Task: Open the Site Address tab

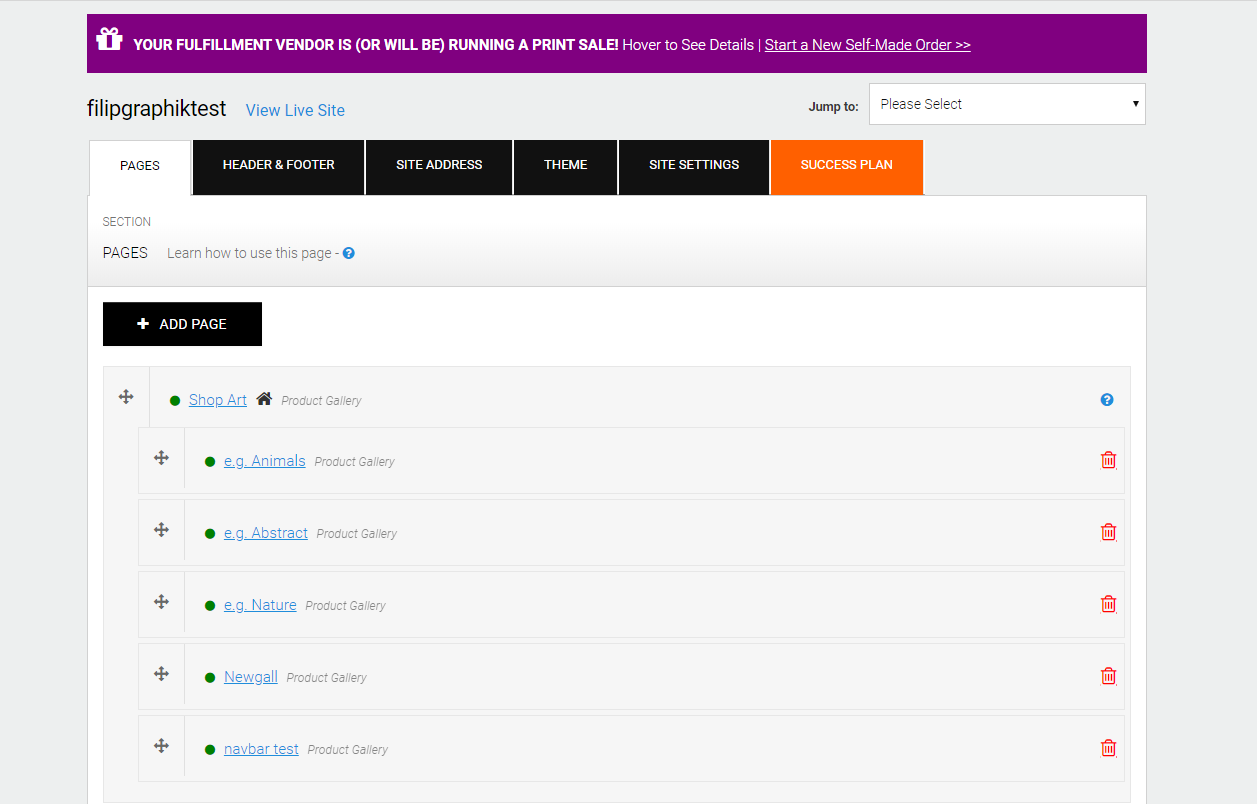Action: pos(439,165)
